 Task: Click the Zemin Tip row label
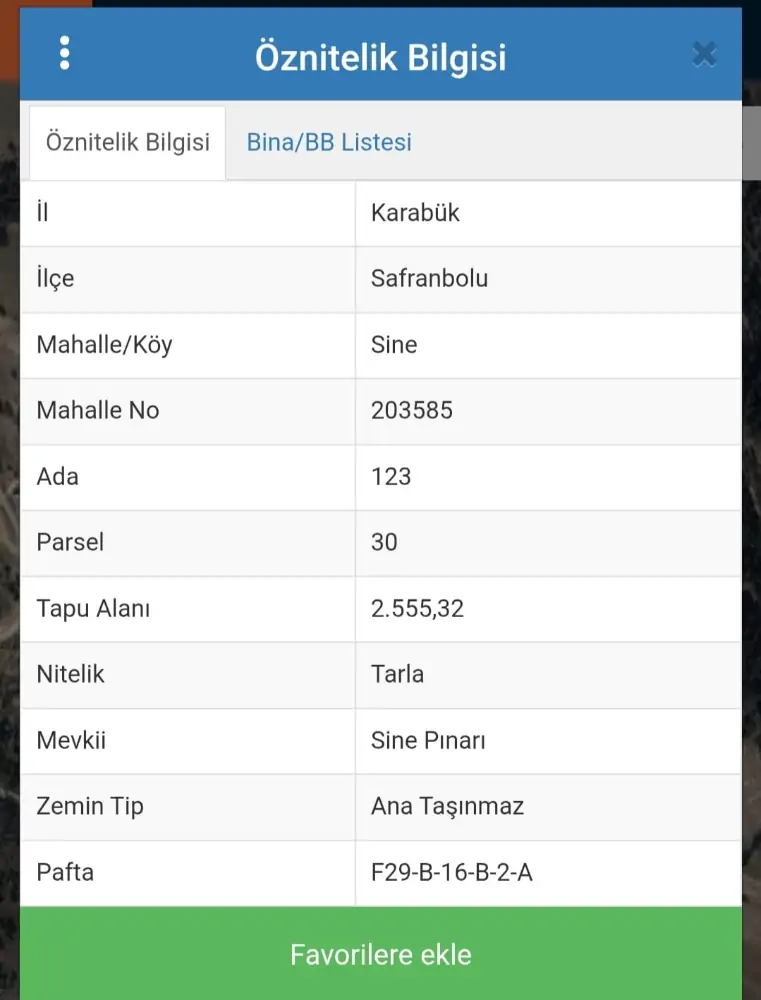(x=90, y=806)
